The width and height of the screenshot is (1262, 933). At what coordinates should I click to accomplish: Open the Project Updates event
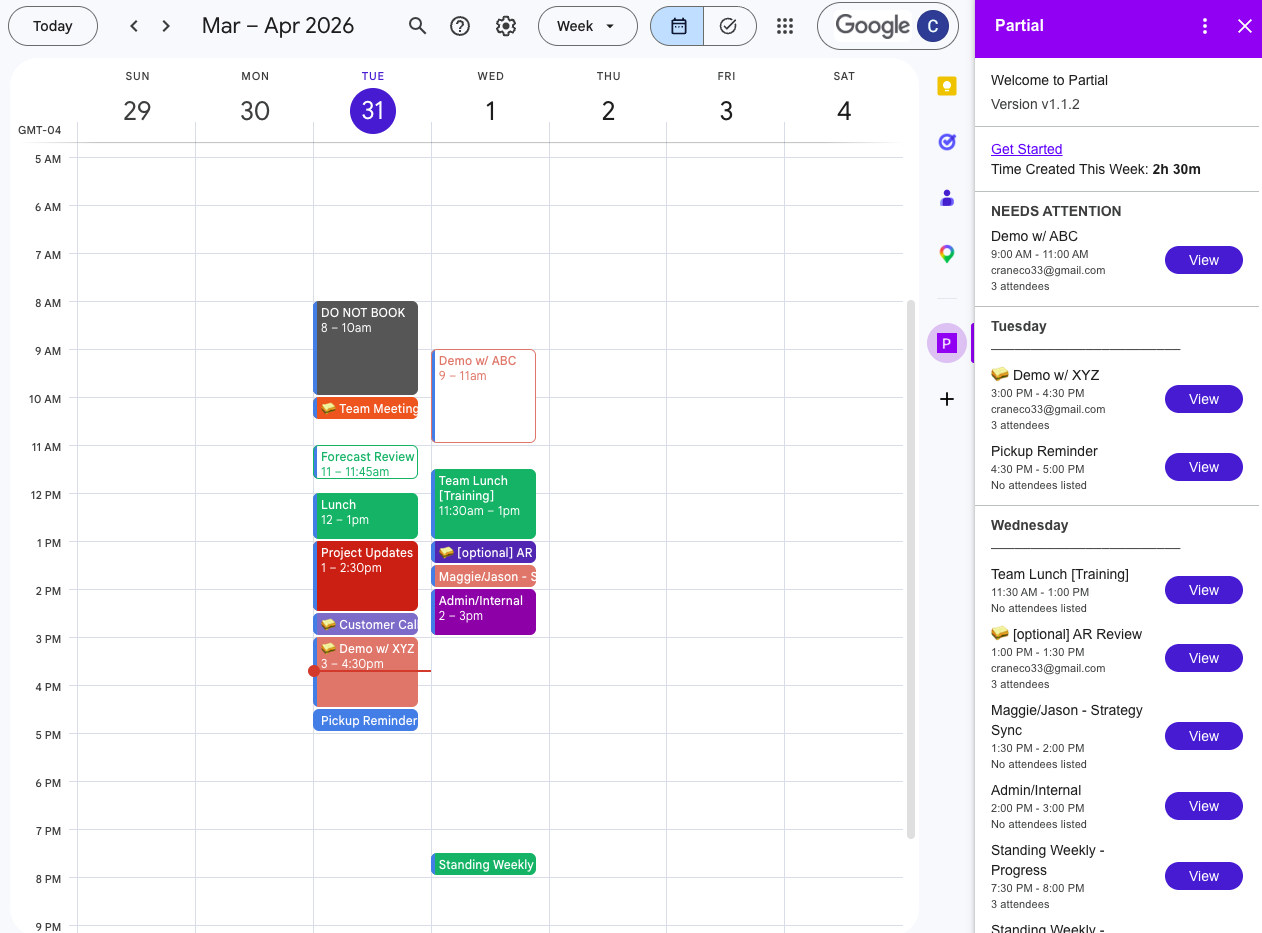[x=366, y=576]
